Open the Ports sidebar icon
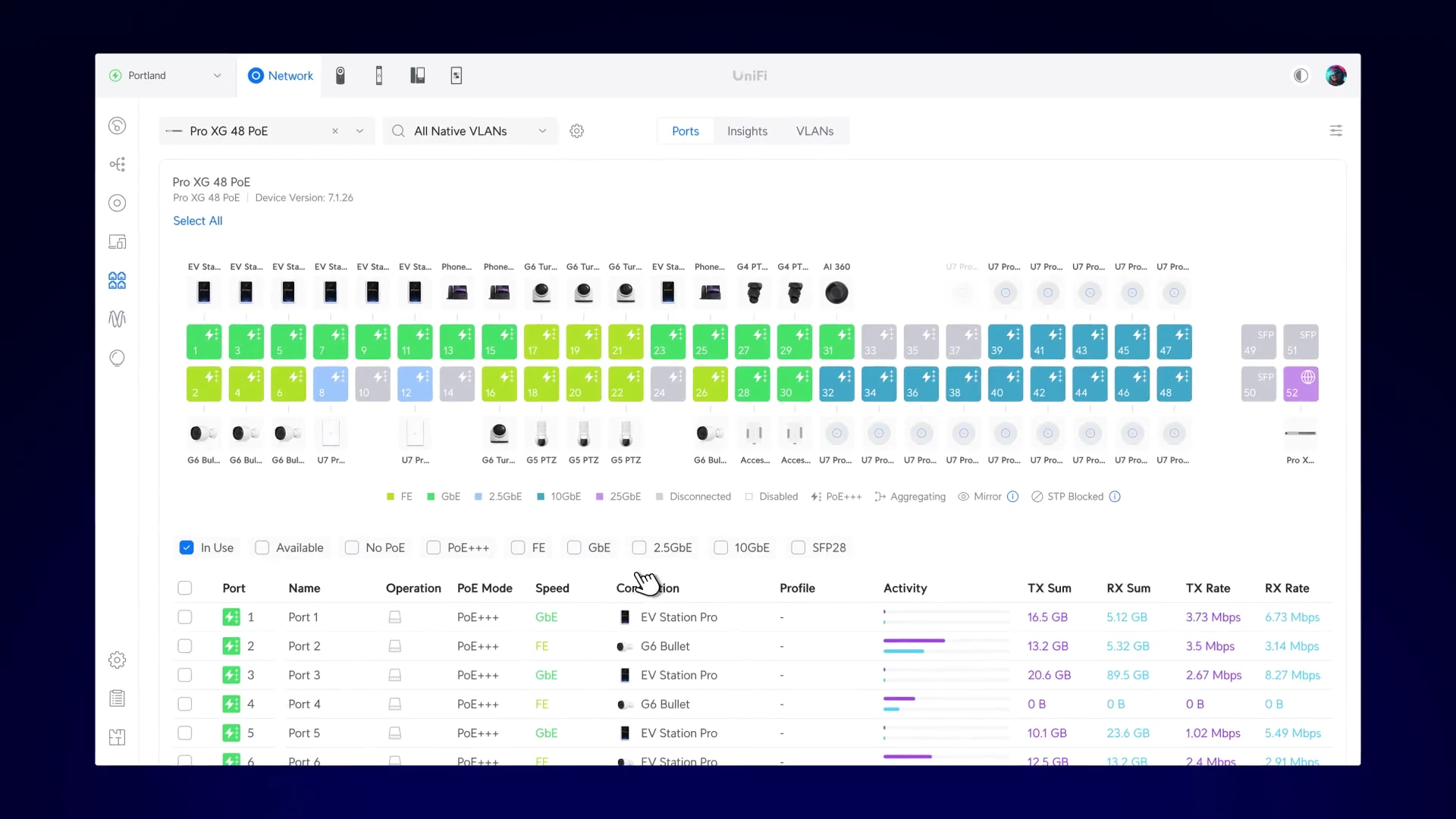Image resolution: width=1456 pixels, height=819 pixels. [117, 281]
